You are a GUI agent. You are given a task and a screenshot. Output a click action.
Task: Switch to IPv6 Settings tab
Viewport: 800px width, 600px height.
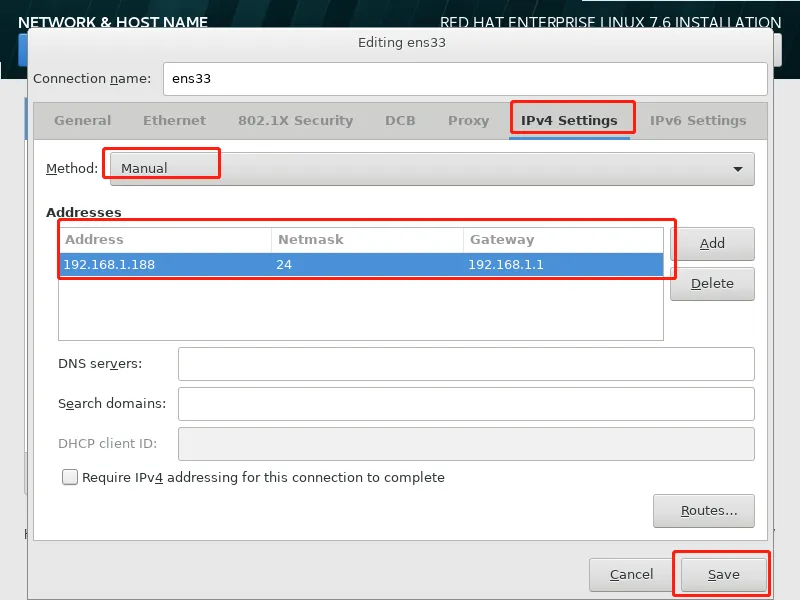699,120
